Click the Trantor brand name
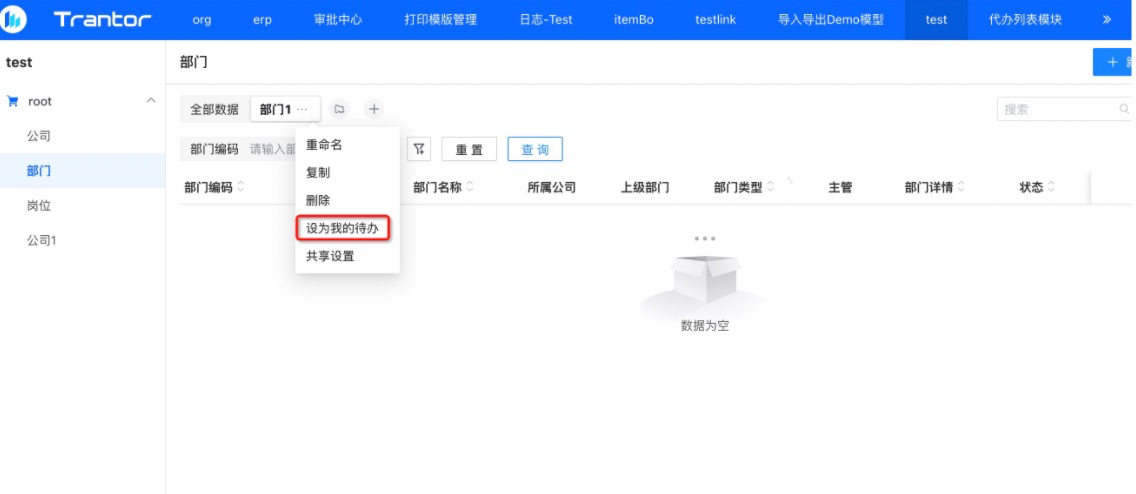 (x=102, y=20)
